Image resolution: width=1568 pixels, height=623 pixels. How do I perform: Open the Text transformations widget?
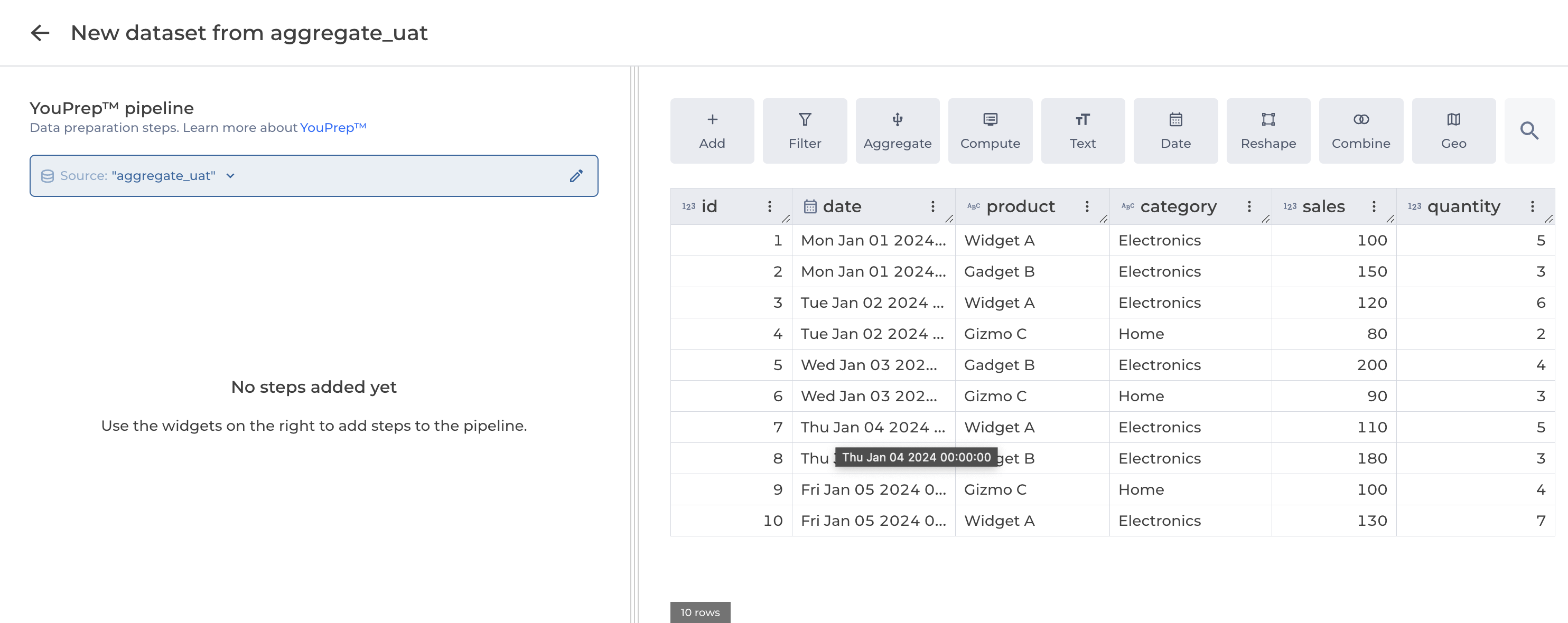pos(1083,131)
